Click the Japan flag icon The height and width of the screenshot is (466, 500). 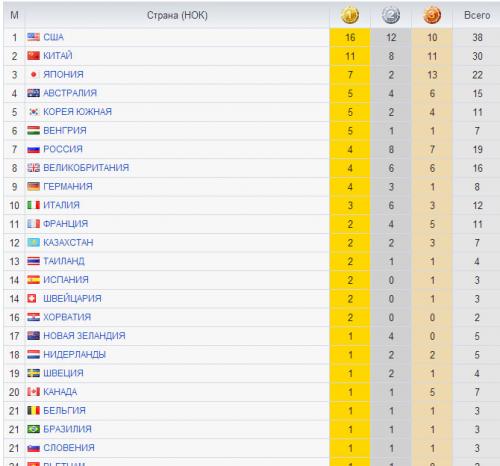[33, 74]
